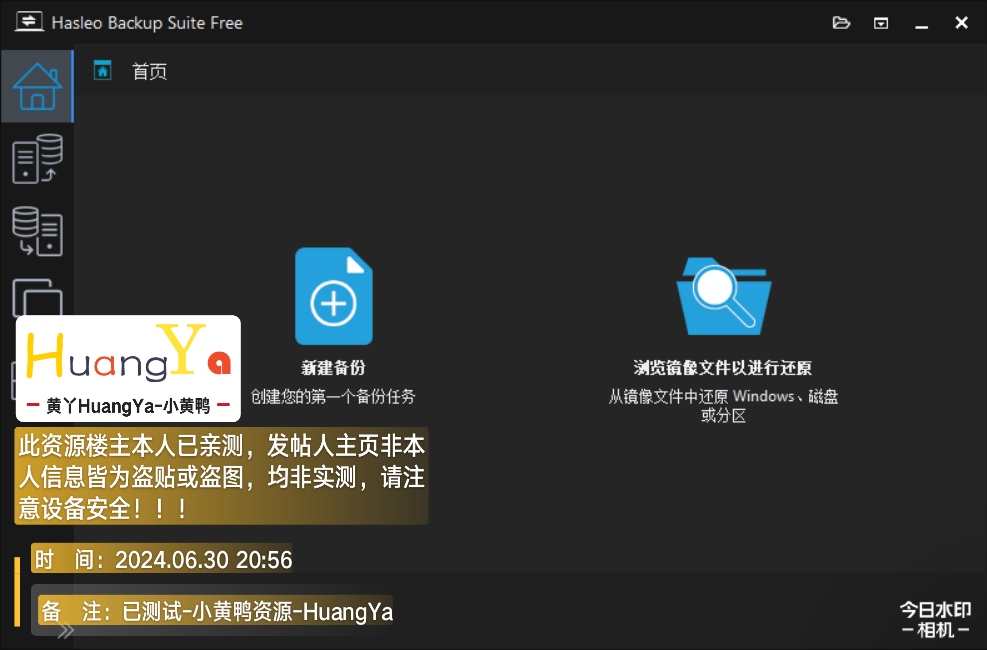
Task: Click the 浏览镜像文件以进行还原 label
Action: point(723,367)
